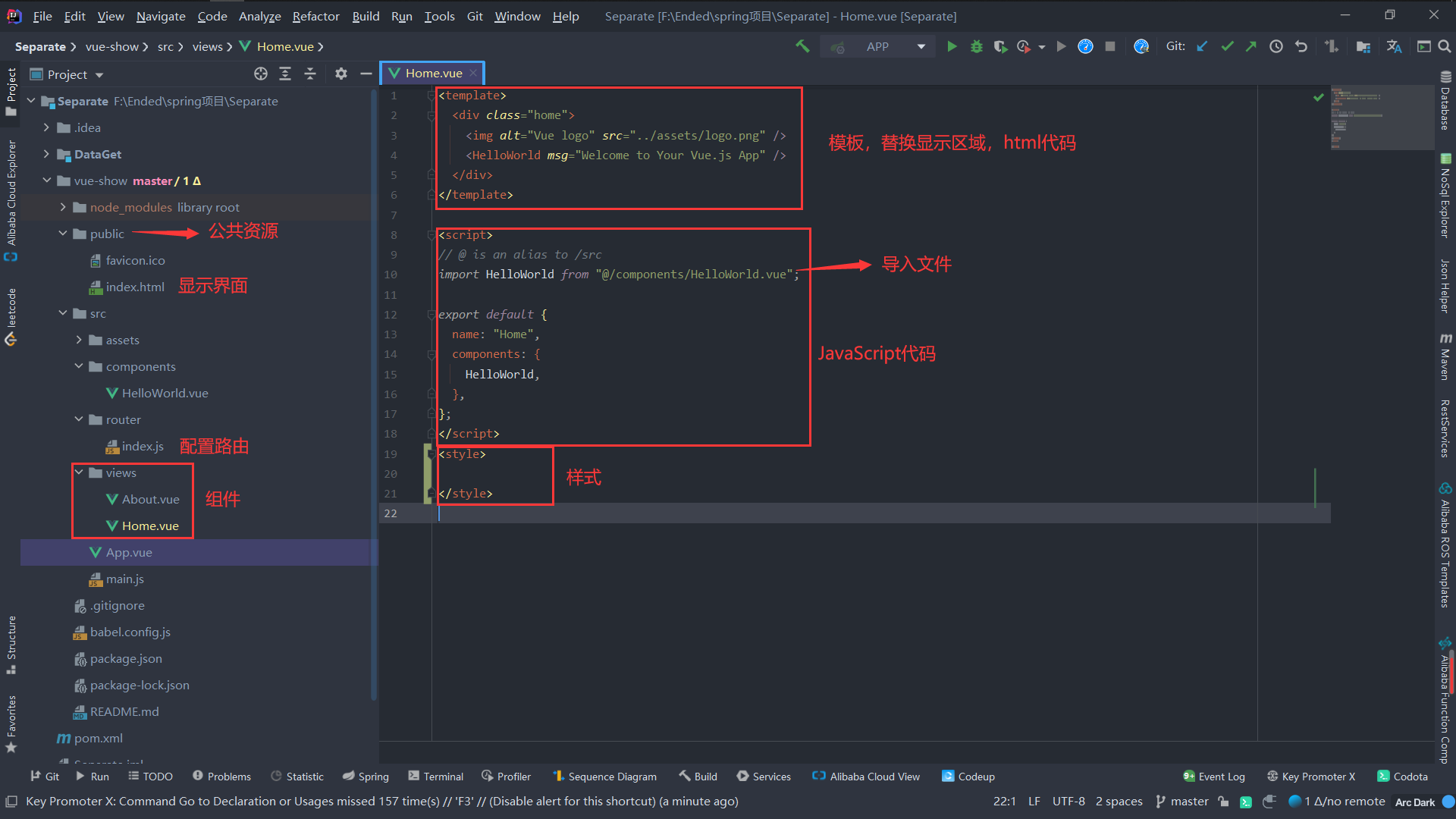Collapse the views folder
This screenshot has width=1456, height=819.
[x=79, y=472]
